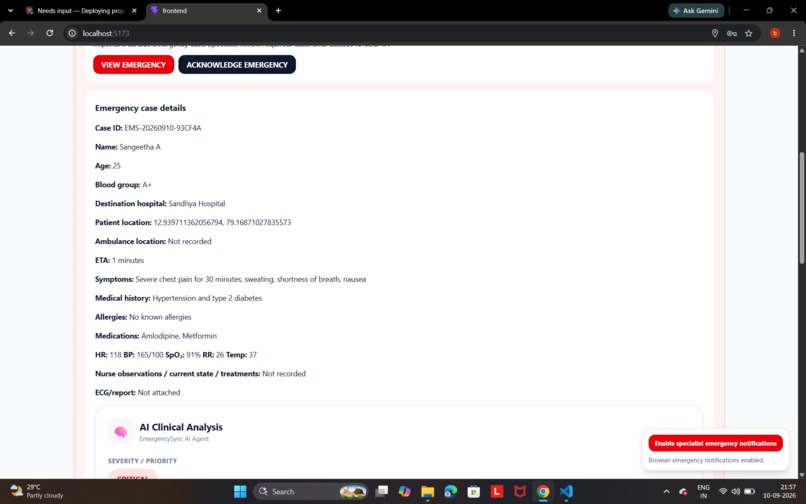This screenshot has width=806, height=504.
Task: Open Wi-Fi network settings icon
Action: click(723, 492)
